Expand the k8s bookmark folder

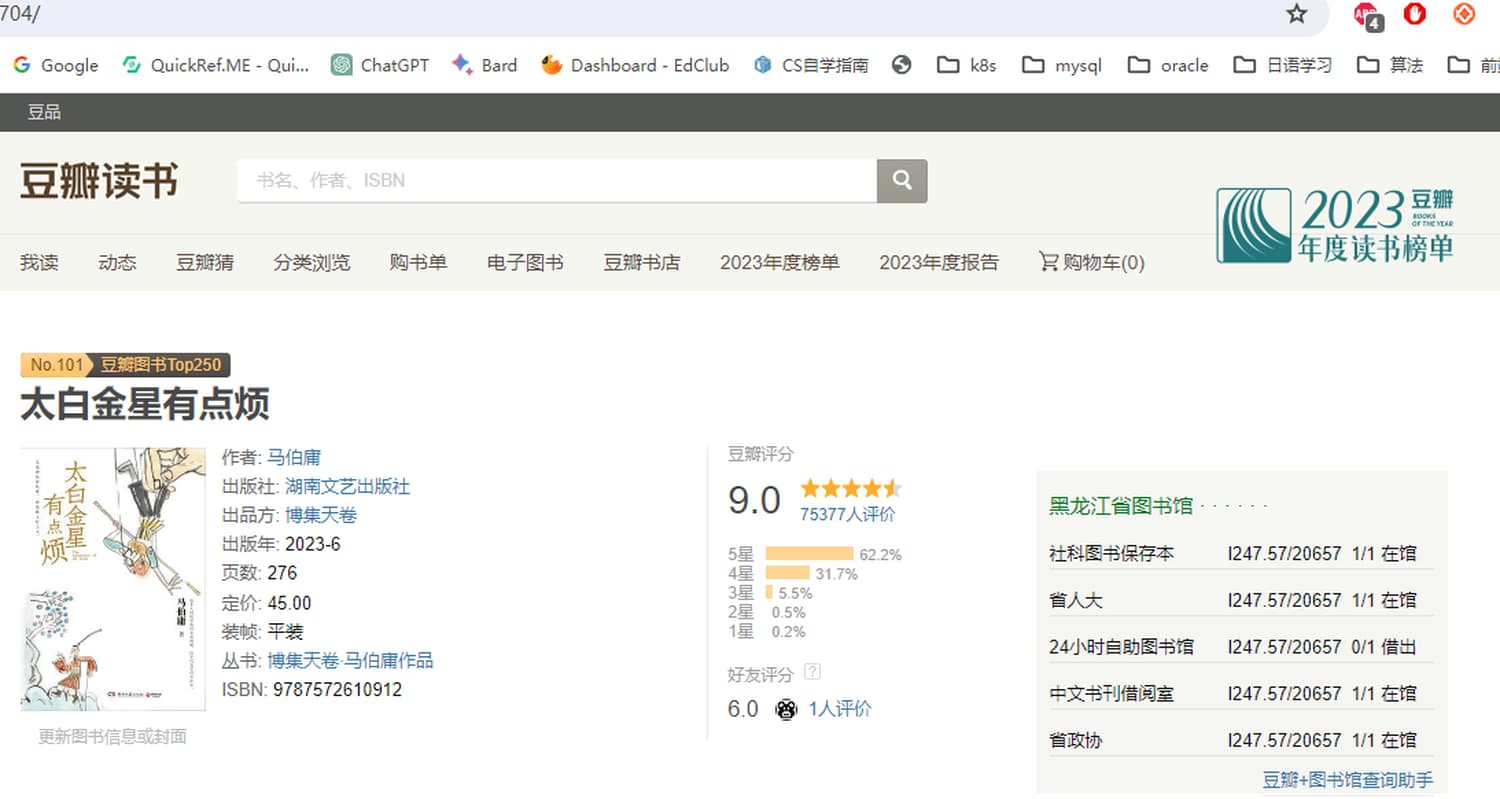[966, 65]
